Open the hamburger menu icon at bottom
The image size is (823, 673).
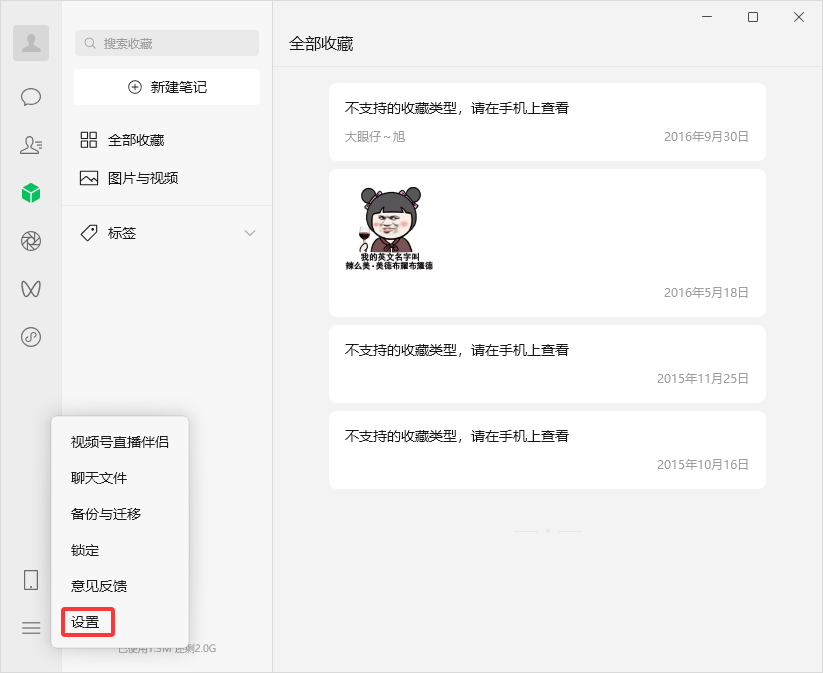[30, 628]
